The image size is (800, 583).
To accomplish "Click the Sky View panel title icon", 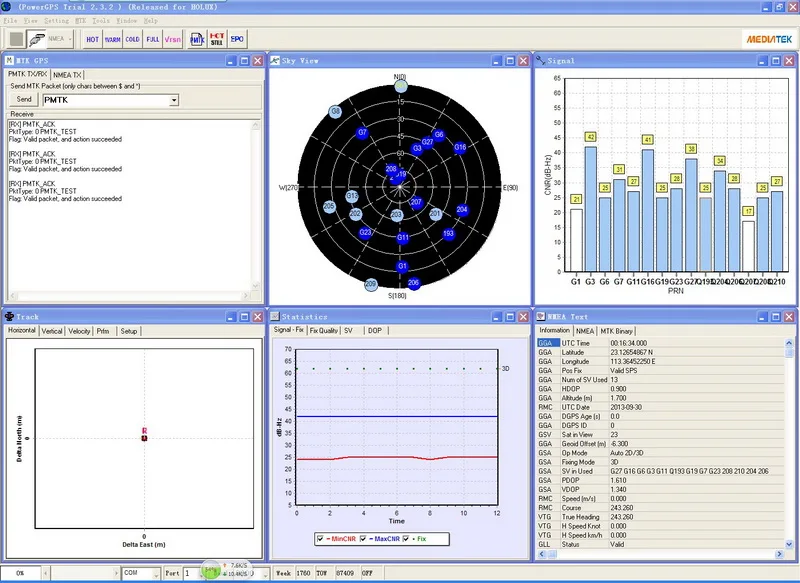I will coord(274,60).
